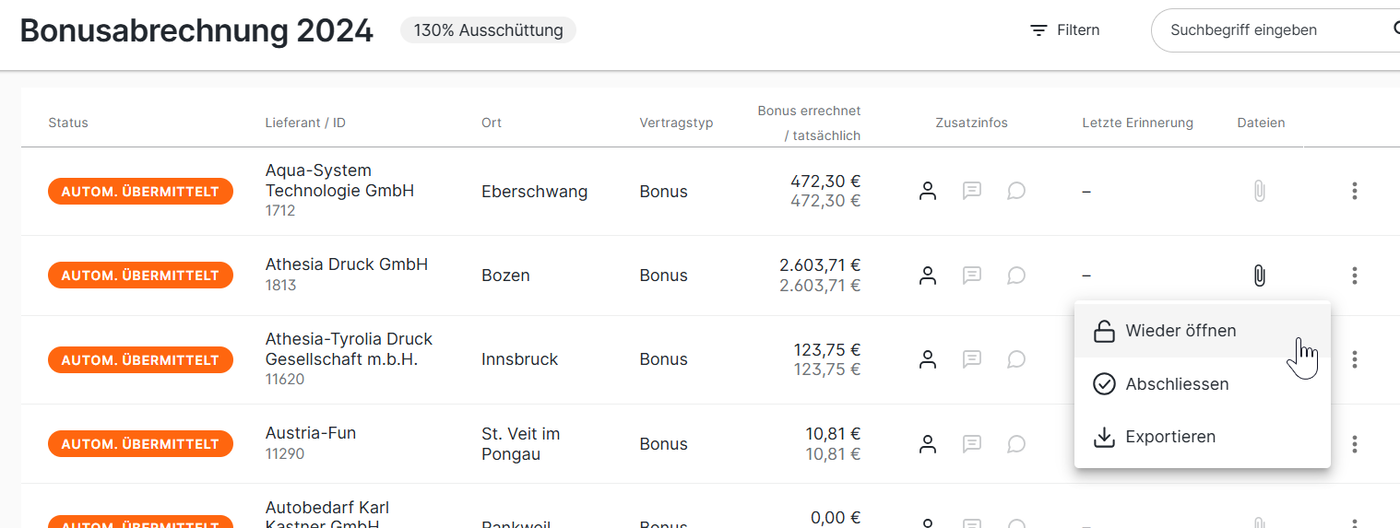Open the note icon for Athesia Druck GmbH
This screenshot has height=528, width=1400.
pyautogui.click(x=972, y=275)
